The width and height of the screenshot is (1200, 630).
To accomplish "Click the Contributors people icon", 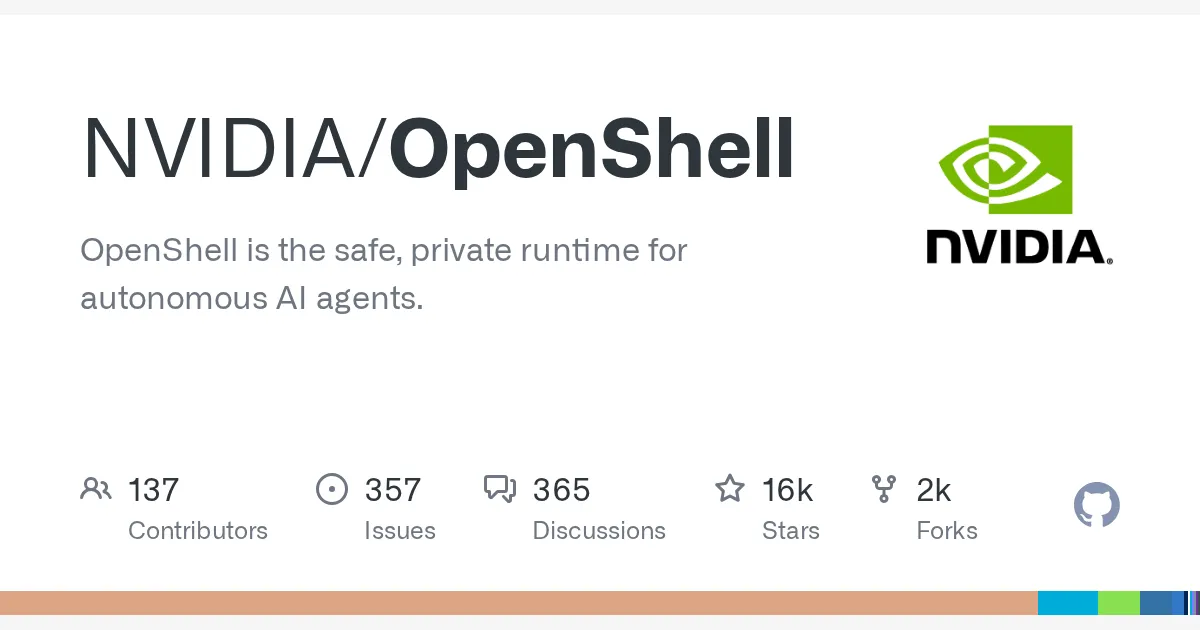I will [96, 489].
